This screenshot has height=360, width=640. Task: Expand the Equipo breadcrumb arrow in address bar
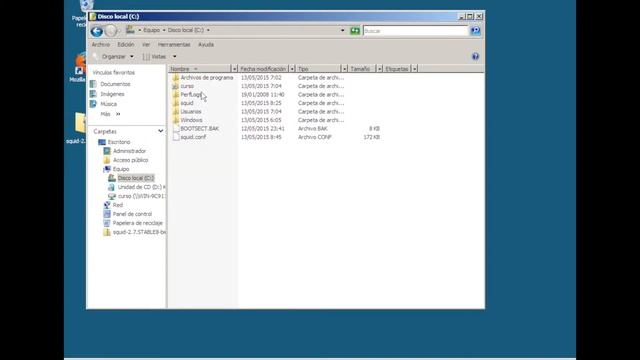(164, 30)
